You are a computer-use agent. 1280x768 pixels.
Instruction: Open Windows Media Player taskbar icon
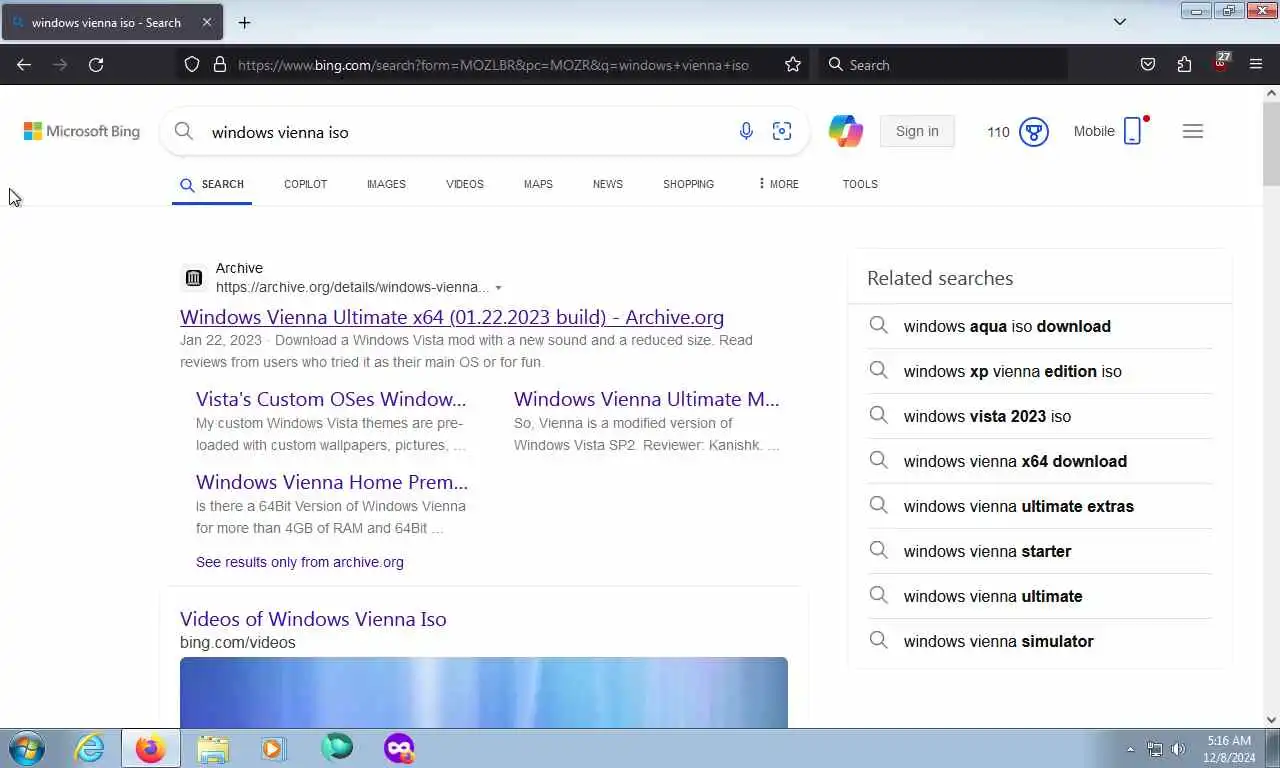[x=273, y=748]
